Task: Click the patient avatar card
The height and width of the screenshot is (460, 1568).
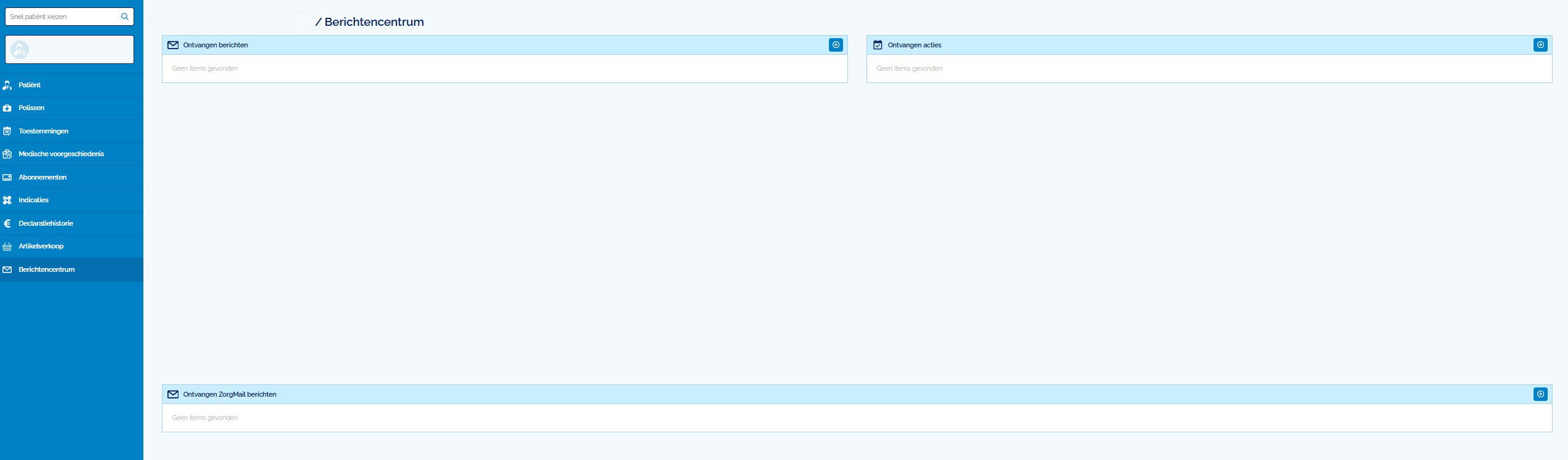Action: tap(69, 49)
